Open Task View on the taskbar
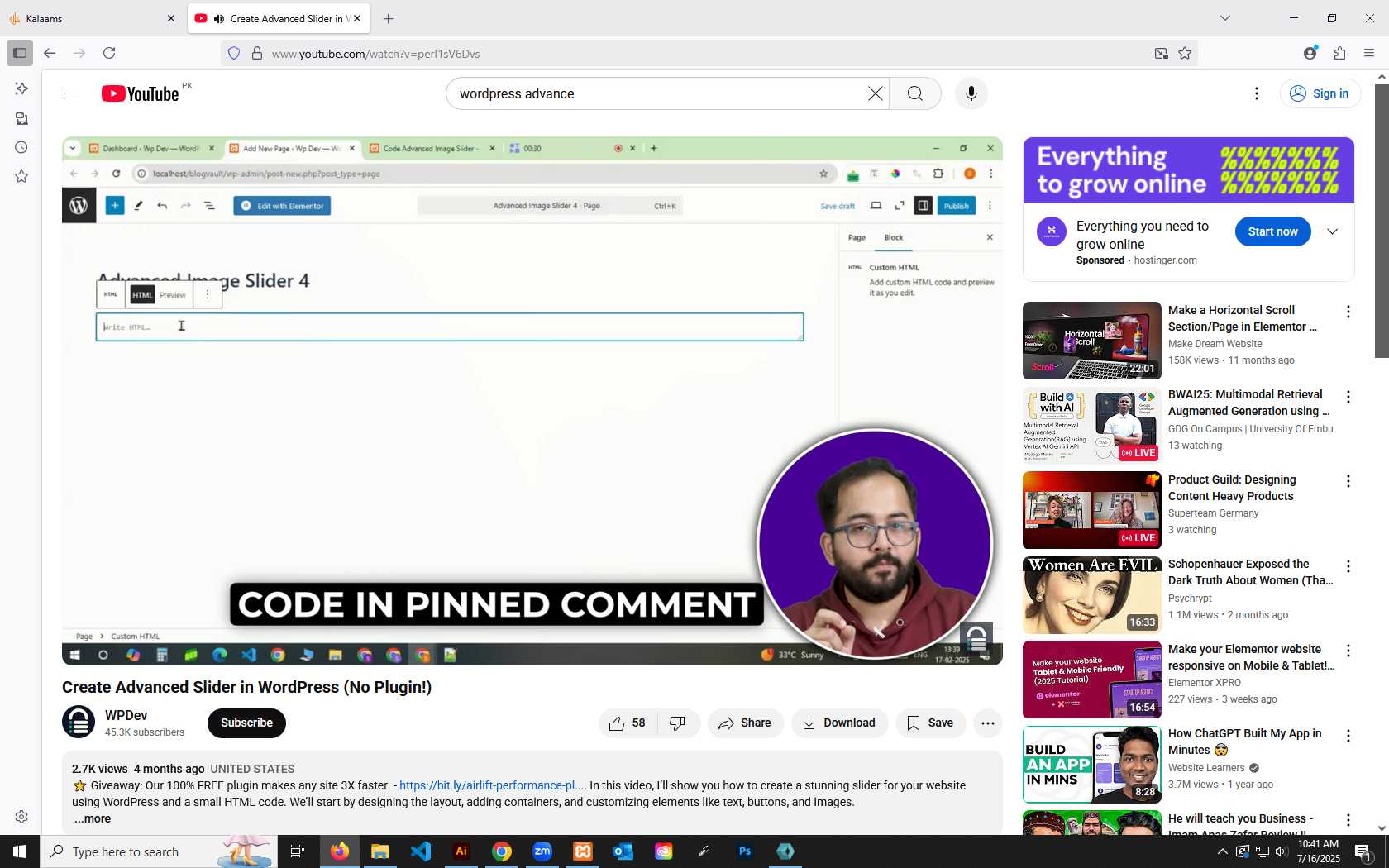The height and width of the screenshot is (868, 1389). [x=298, y=851]
